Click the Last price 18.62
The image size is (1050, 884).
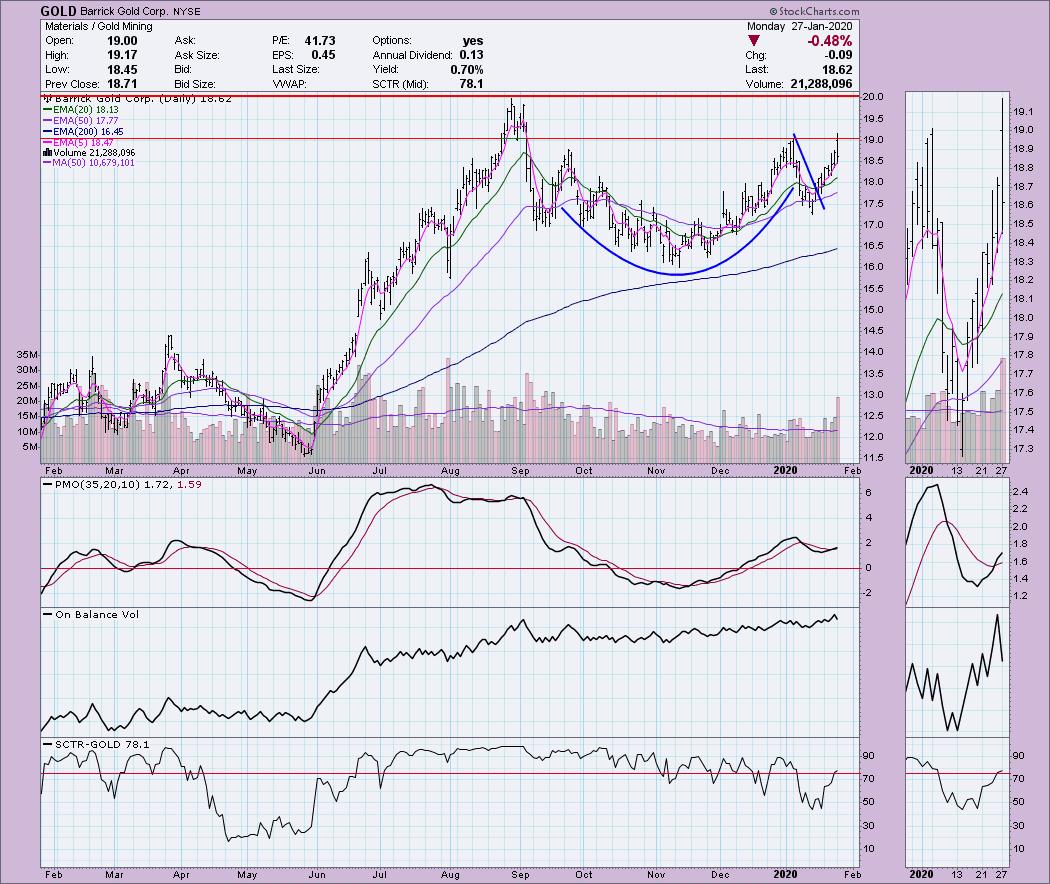(x=837, y=70)
